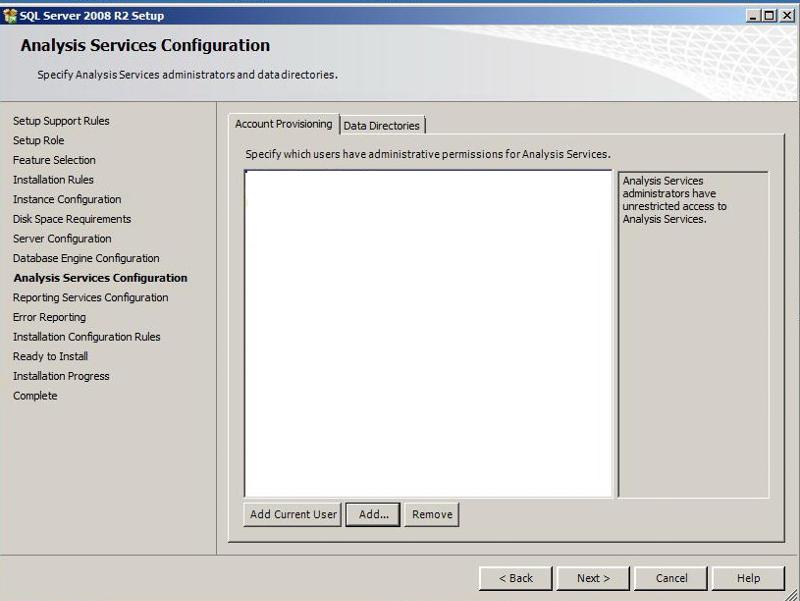Proceed with the Next > button

pyautogui.click(x=593, y=578)
